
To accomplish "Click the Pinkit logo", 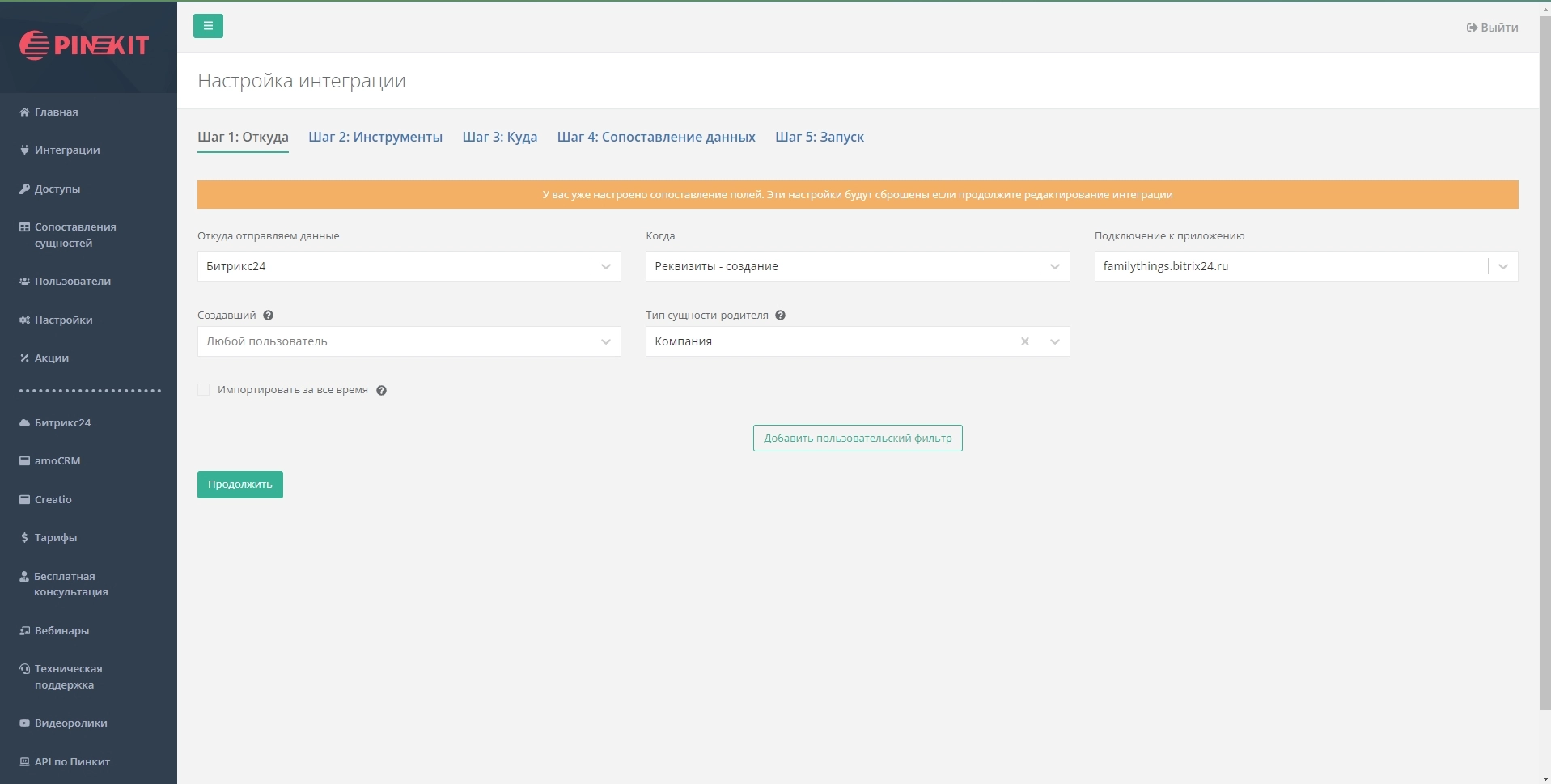I will tap(84, 45).
